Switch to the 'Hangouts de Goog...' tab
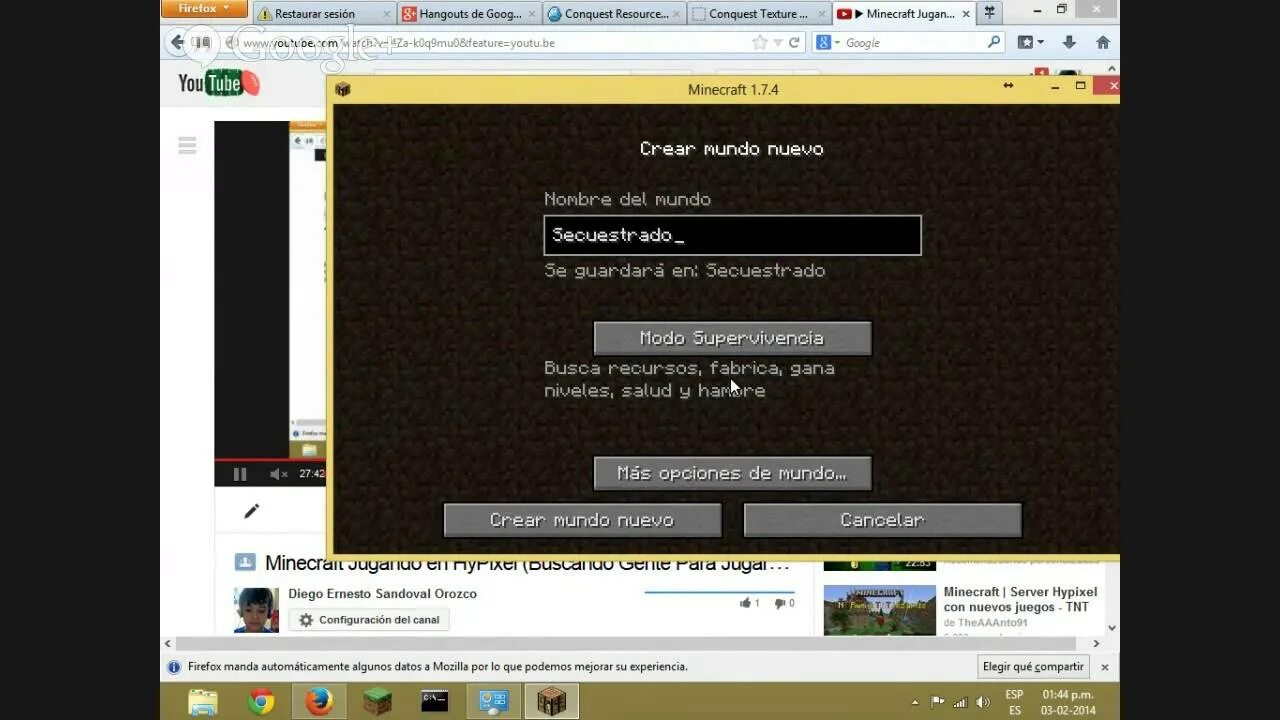Image resolution: width=1280 pixels, height=720 pixels. (x=468, y=14)
